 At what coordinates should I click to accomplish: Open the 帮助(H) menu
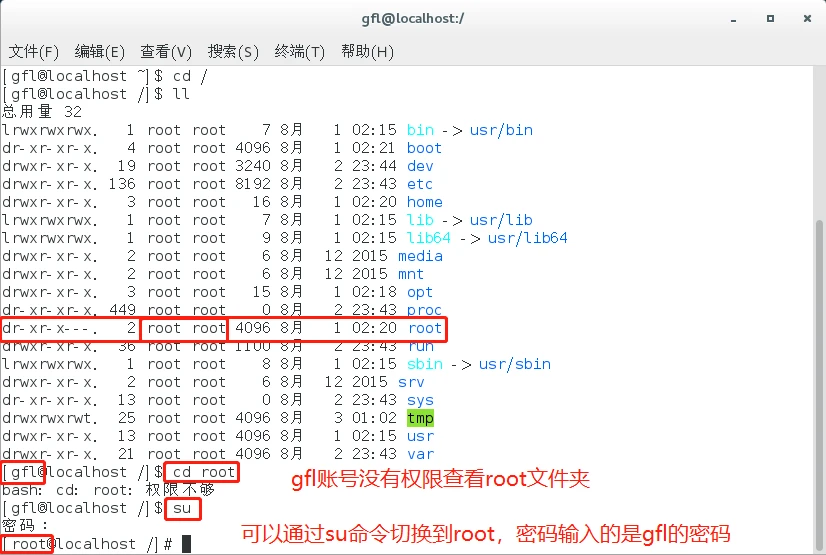[x=367, y=52]
